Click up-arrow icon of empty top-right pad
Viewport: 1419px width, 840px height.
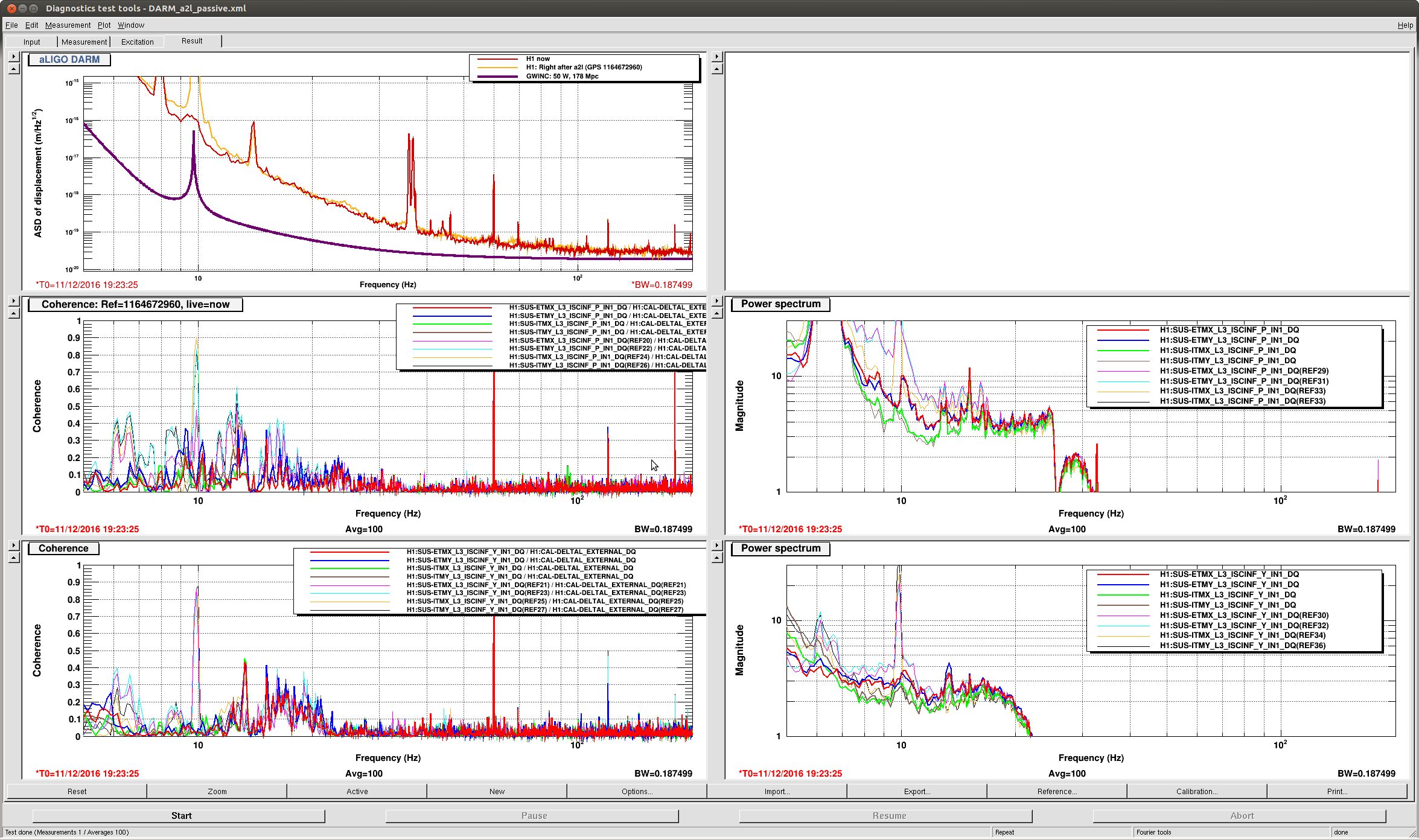coord(716,69)
